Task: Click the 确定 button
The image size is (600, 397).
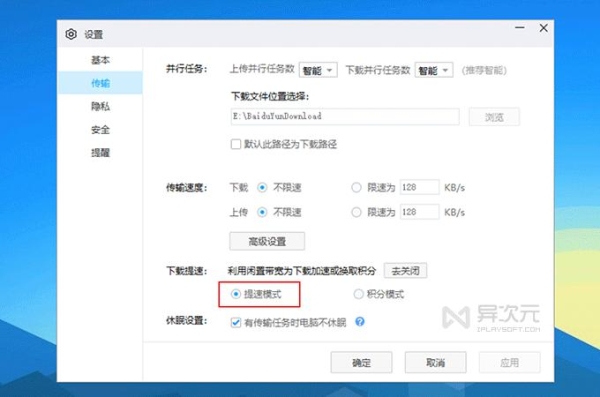Action: [x=361, y=362]
